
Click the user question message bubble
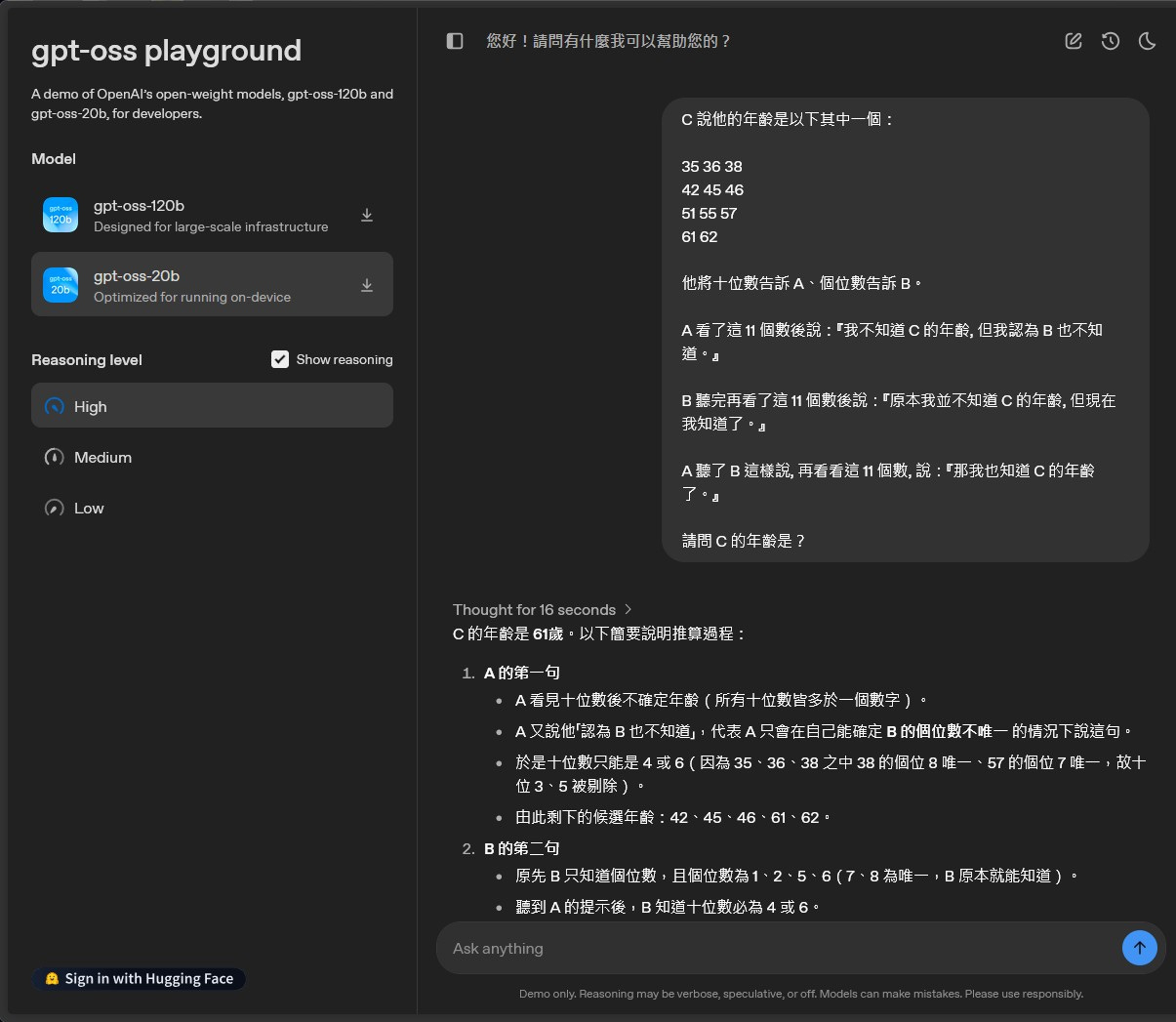pyautogui.click(x=906, y=330)
